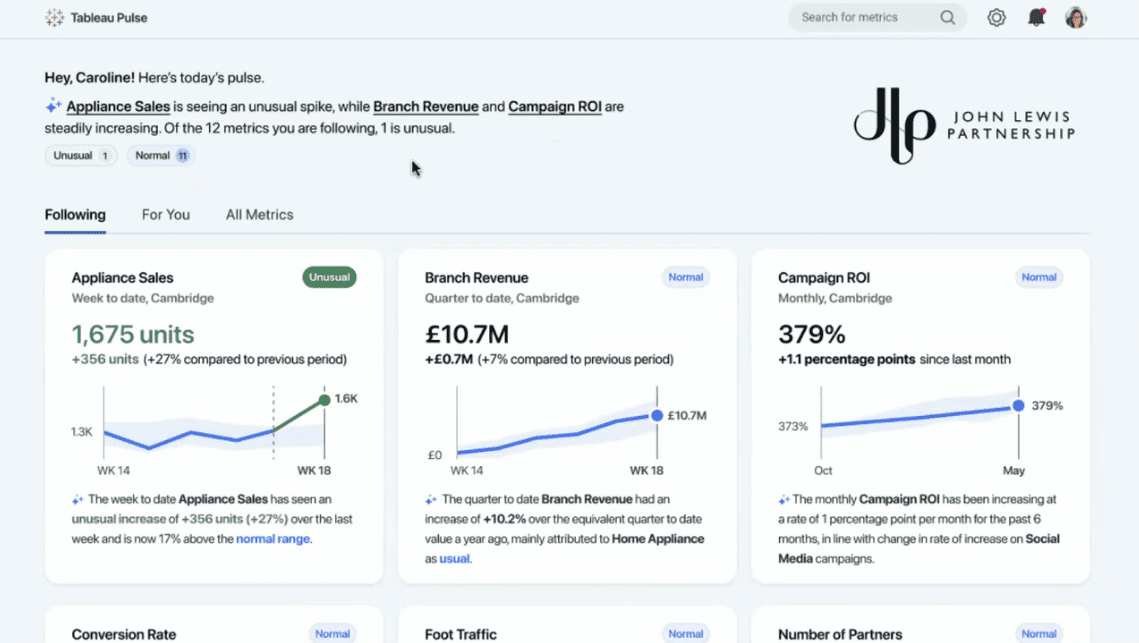This screenshot has width=1139, height=643.
Task: Click the sparkle icon in the Branch Revenue insight
Action: coord(430,500)
